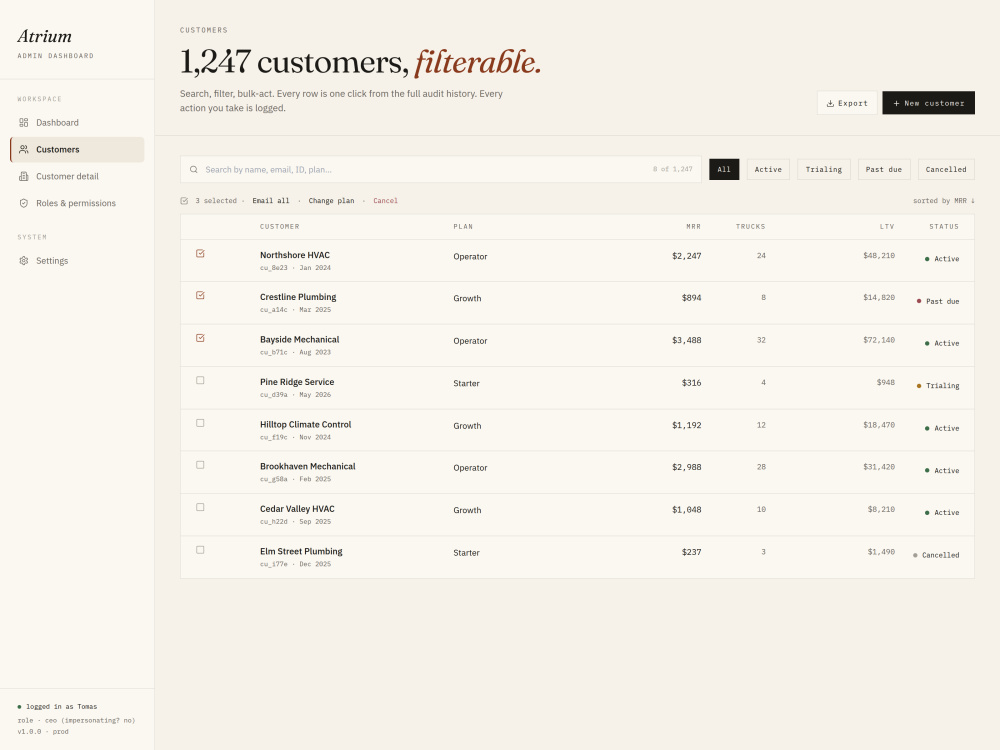The width and height of the screenshot is (1000, 750).
Task: Click the Customers people icon in sidebar
Action: pos(24,149)
